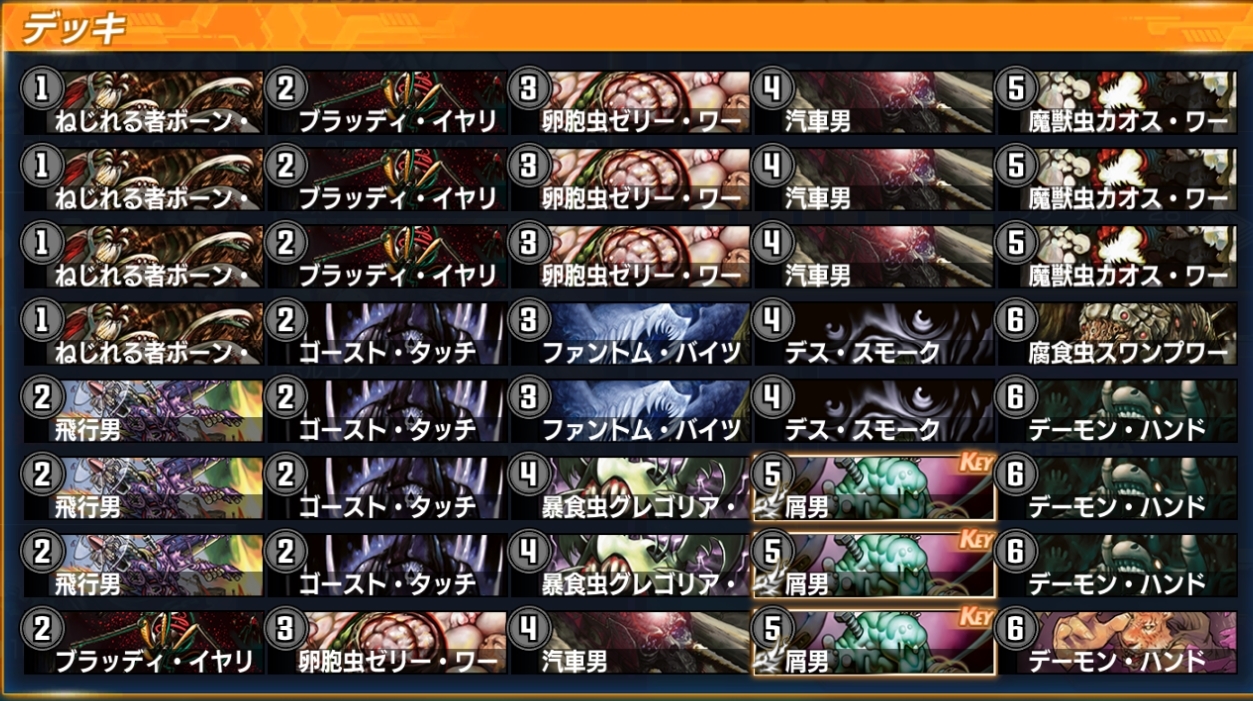Click cost 5 icon on the middle 屑男 card
This screenshot has height=701, width=1253.
772,553
